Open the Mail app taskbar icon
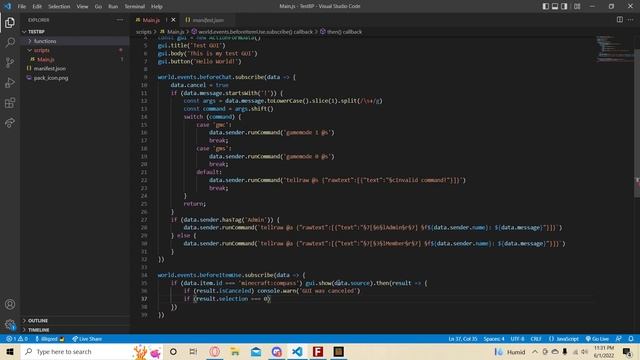The width and height of the screenshot is (640, 360). tap(256, 351)
